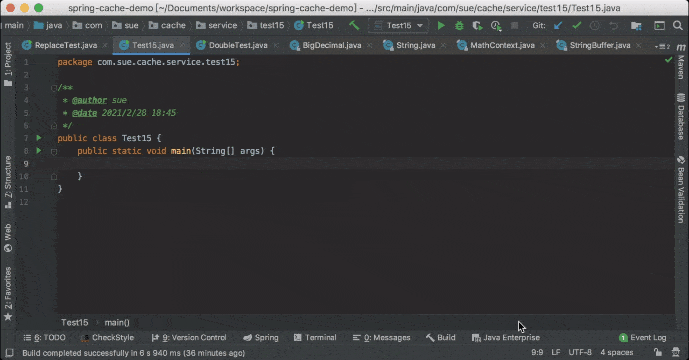Toggle read-only lock in status bar
The height and width of the screenshot is (360, 689).
[x=658, y=352]
